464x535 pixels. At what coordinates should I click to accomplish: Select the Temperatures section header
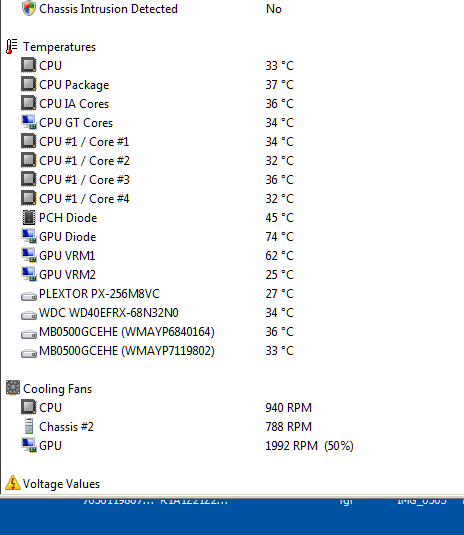tap(59, 47)
